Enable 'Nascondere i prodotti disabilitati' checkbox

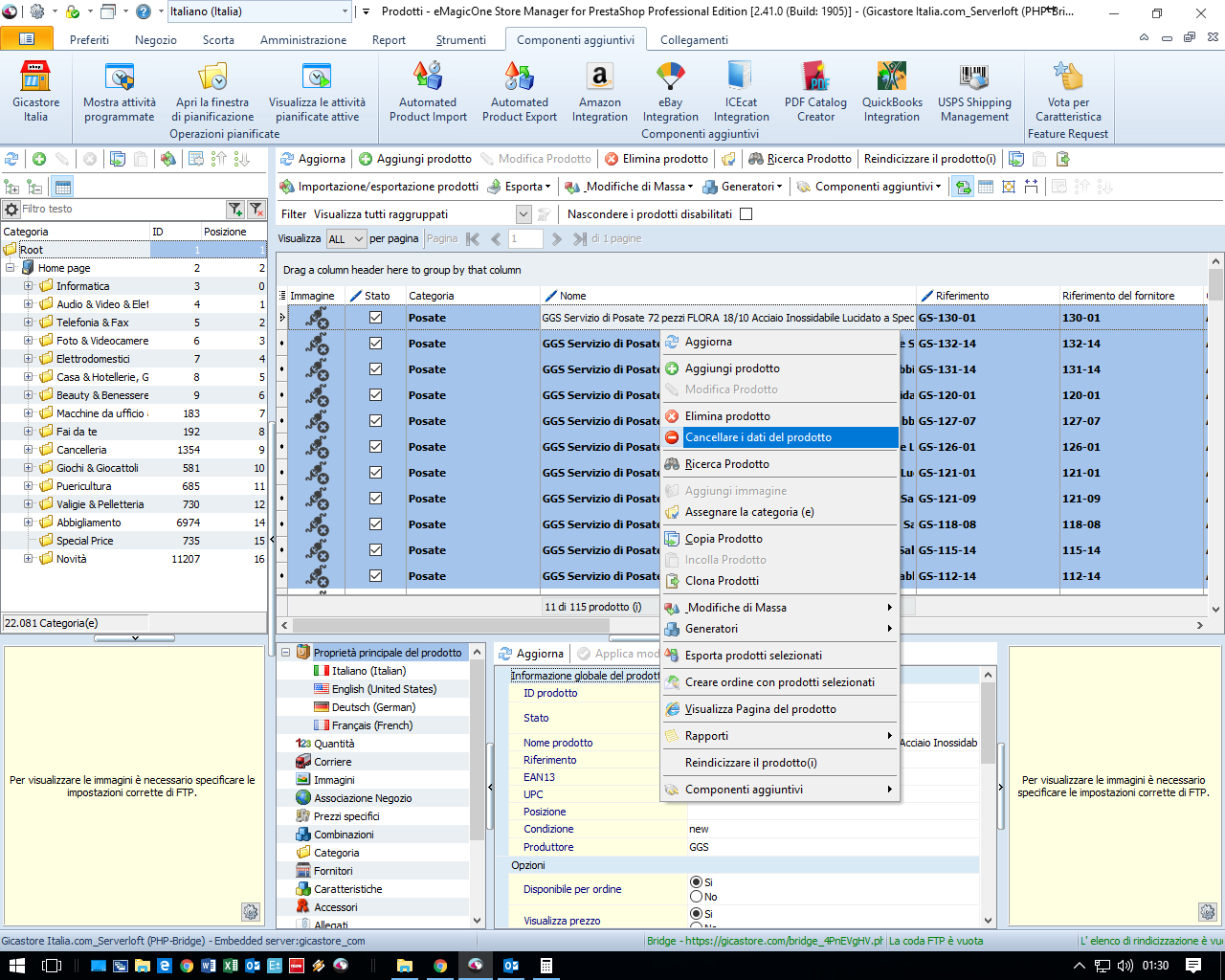(x=746, y=214)
